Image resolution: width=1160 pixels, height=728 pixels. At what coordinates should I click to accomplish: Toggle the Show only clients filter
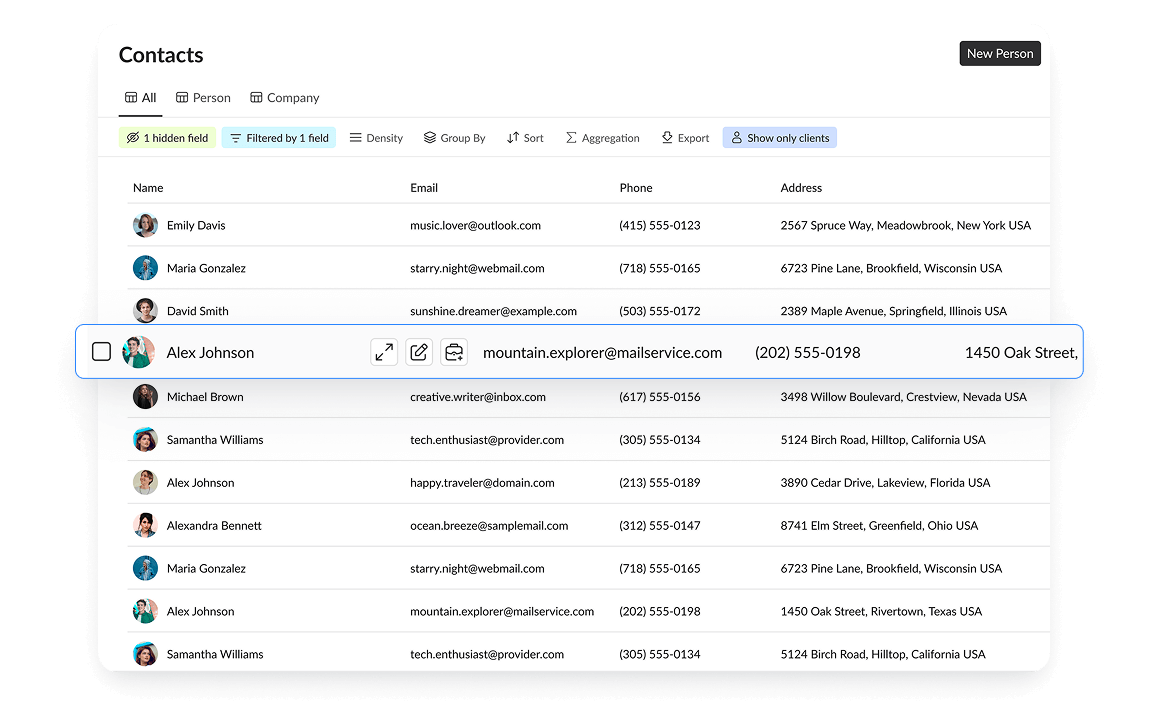(x=779, y=138)
